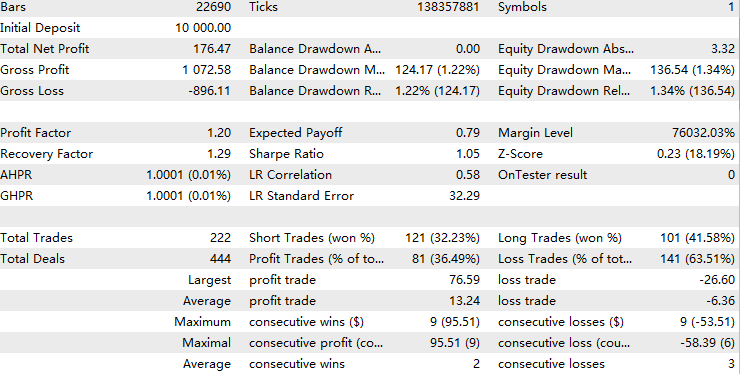Click the Recovery Factor label
Image resolution: width=740 pixels, height=374 pixels.
coord(47,154)
